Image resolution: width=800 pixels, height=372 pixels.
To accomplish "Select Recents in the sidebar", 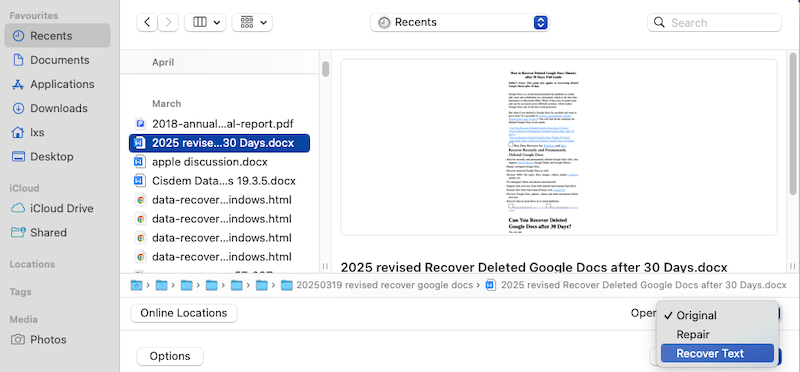I will [58, 36].
